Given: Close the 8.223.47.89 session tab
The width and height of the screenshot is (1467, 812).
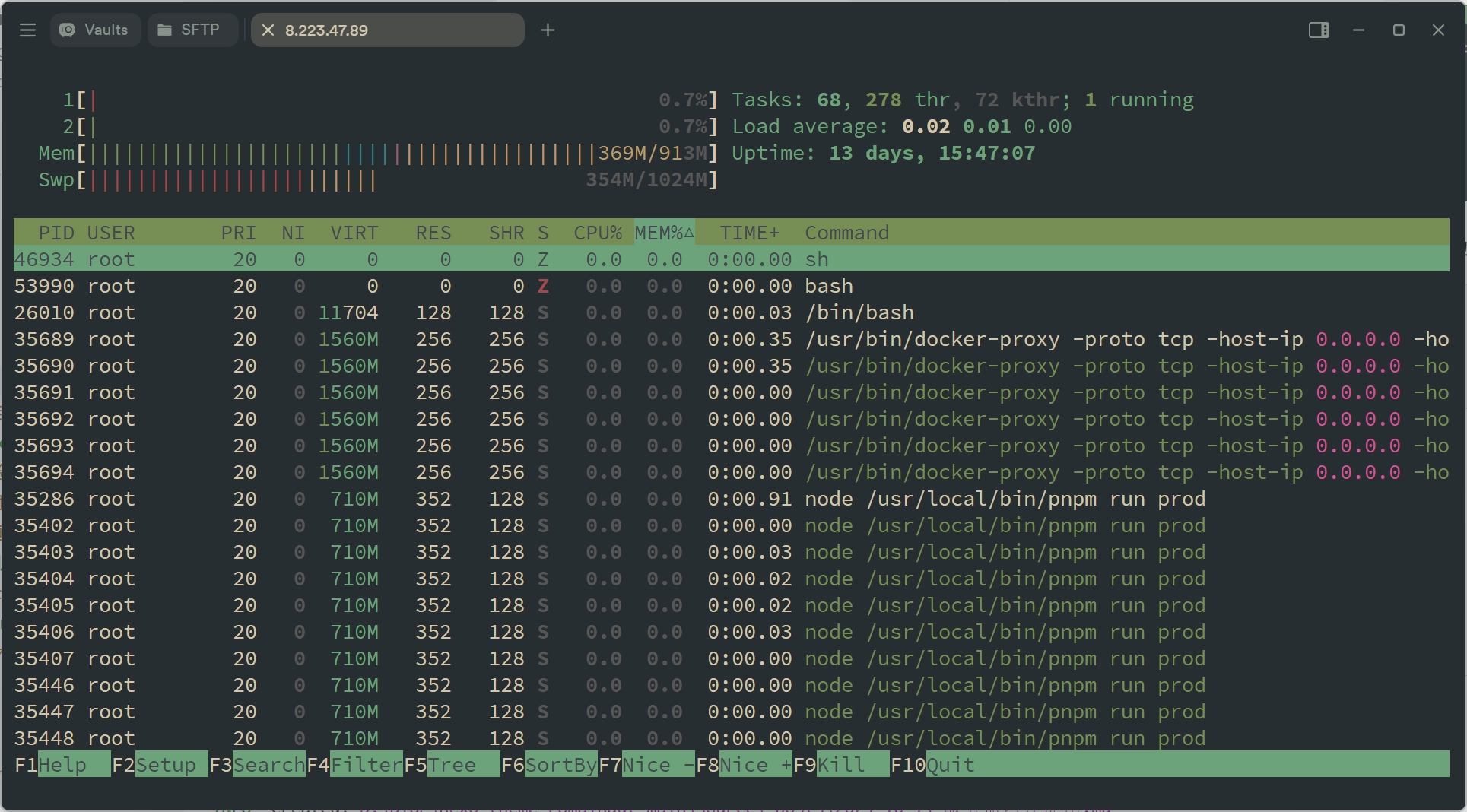Looking at the screenshot, I should pos(268,30).
